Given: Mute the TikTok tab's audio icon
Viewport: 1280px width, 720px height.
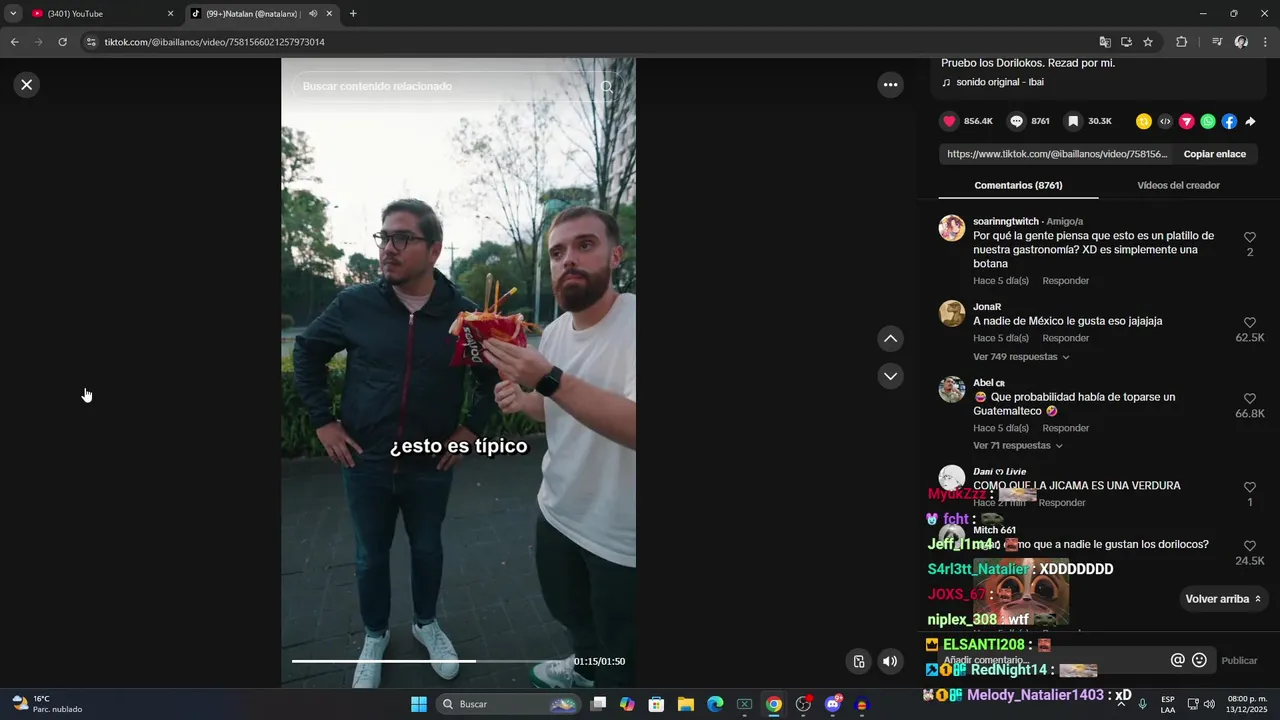Looking at the screenshot, I should coord(313,14).
